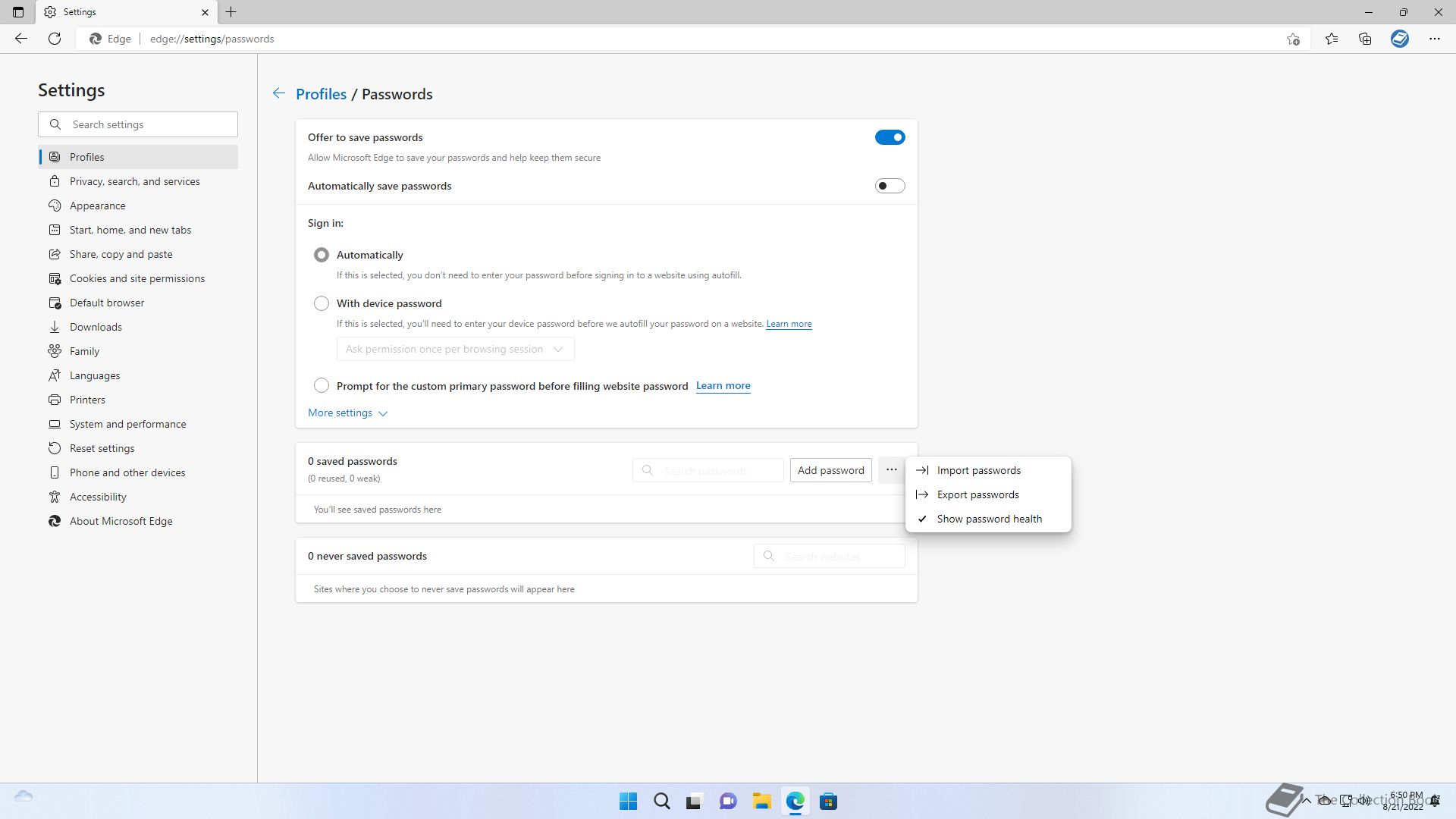The height and width of the screenshot is (819, 1456).
Task: Close the Settings tab
Action: 205,12
